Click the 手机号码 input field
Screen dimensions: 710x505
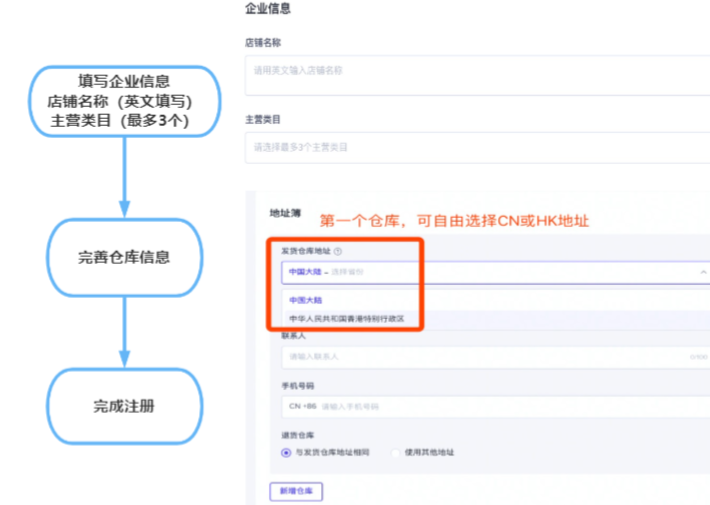click(510, 406)
